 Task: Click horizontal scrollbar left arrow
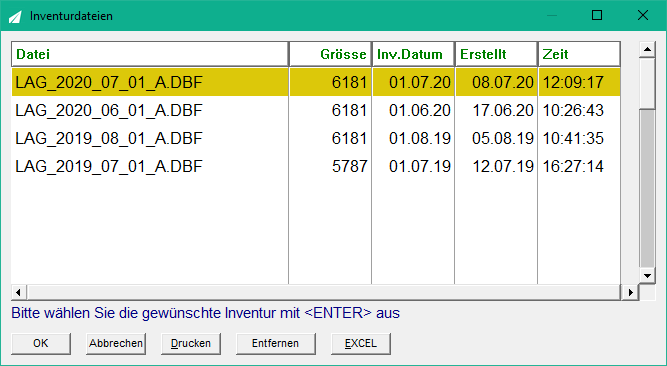tap(18, 292)
